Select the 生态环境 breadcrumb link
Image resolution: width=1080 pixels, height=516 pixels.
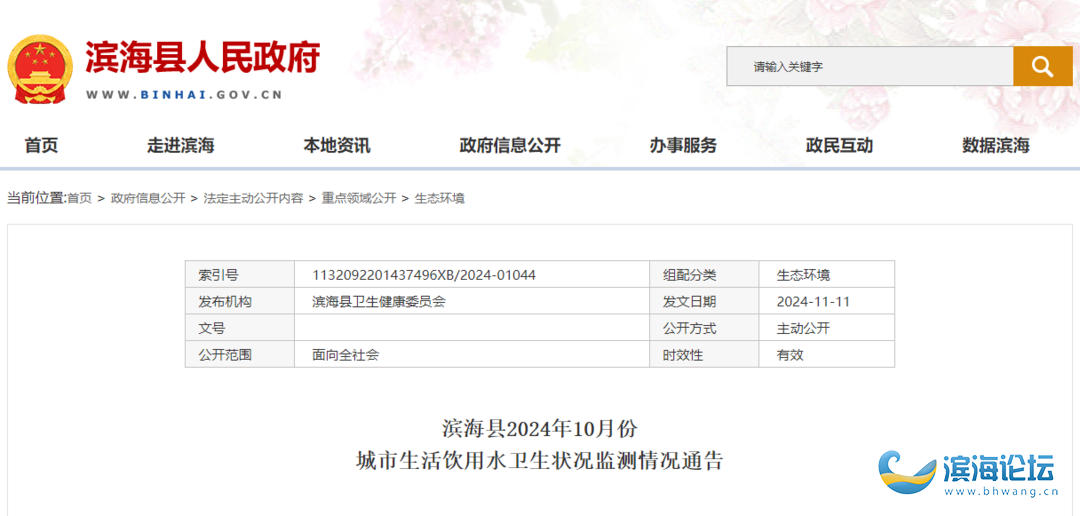pyautogui.click(x=440, y=198)
